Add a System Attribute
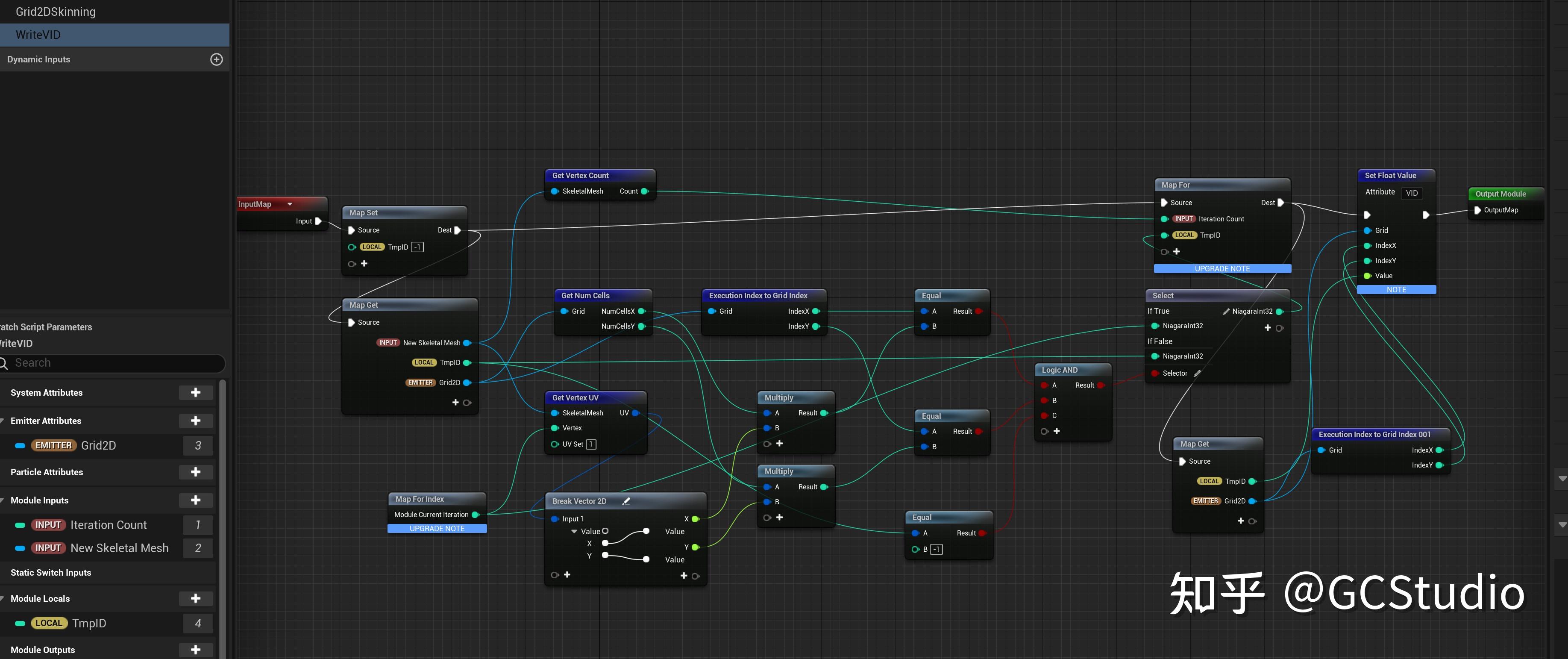This screenshot has width=1568, height=659. (195, 392)
